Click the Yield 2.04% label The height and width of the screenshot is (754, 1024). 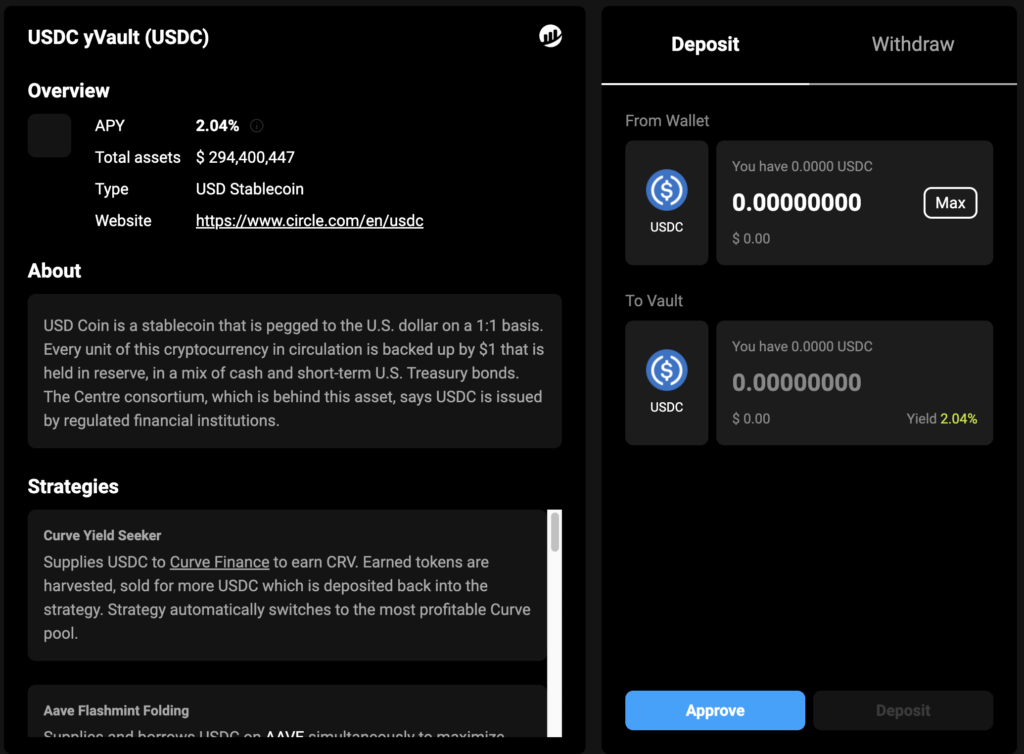[941, 419]
